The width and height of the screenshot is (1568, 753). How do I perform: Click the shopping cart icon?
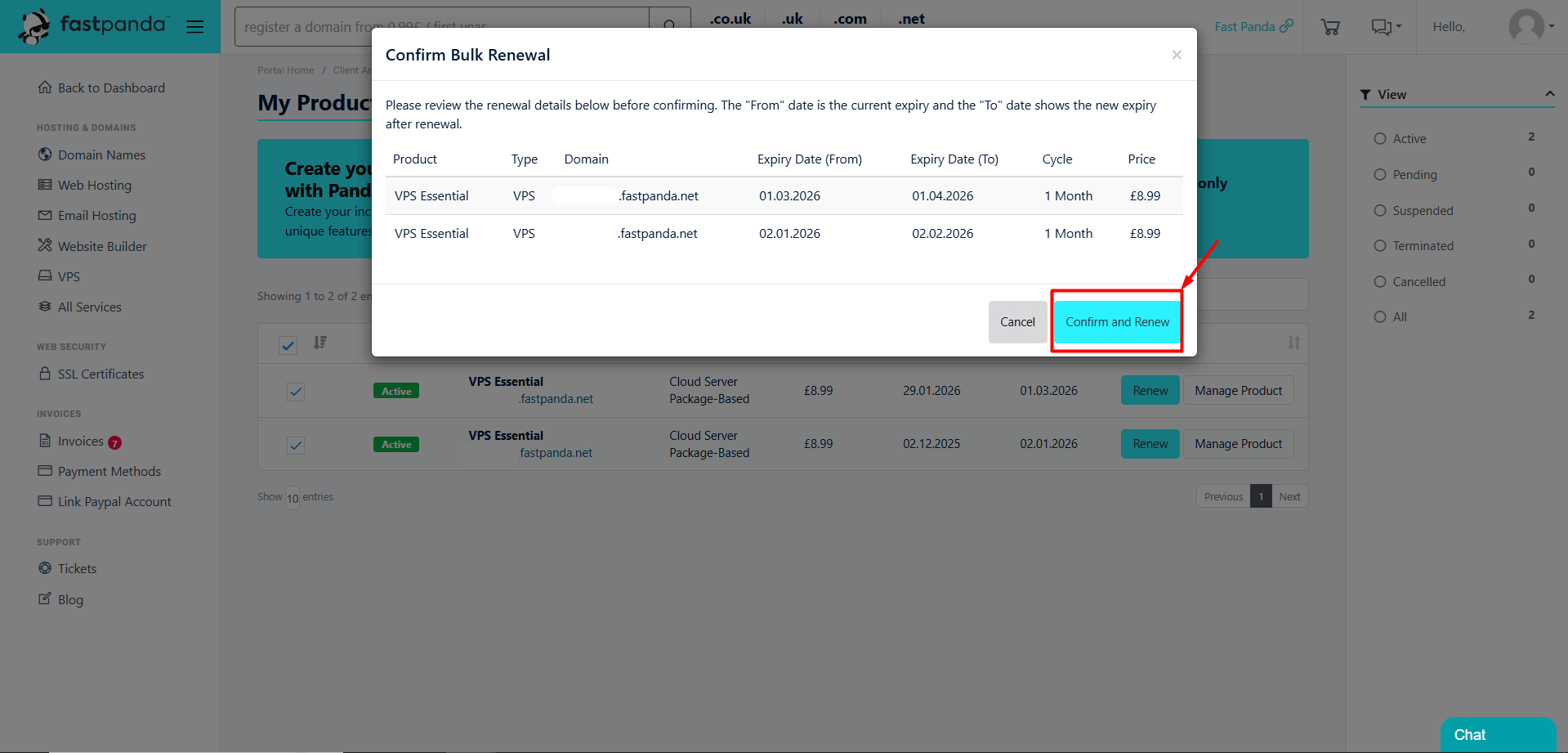click(x=1329, y=27)
